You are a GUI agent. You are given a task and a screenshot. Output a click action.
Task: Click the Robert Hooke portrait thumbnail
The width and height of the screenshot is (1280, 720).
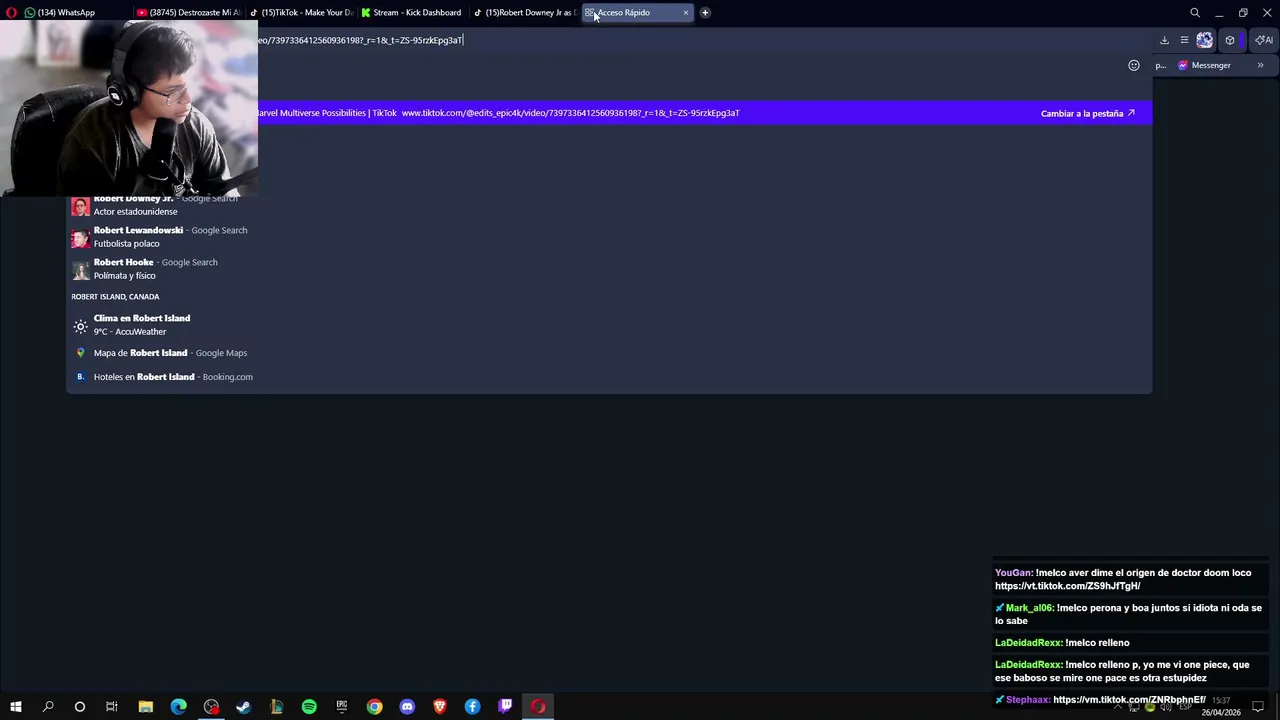[x=80, y=270]
